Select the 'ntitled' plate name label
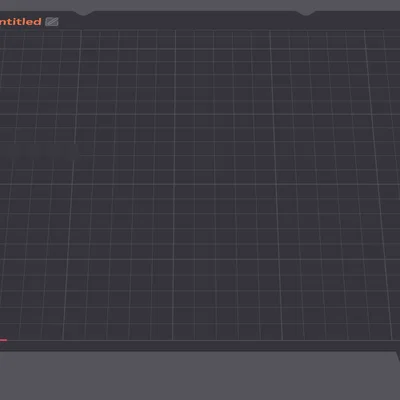Image resolution: width=400 pixels, height=400 pixels. pyautogui.click(x=20, y=22)
